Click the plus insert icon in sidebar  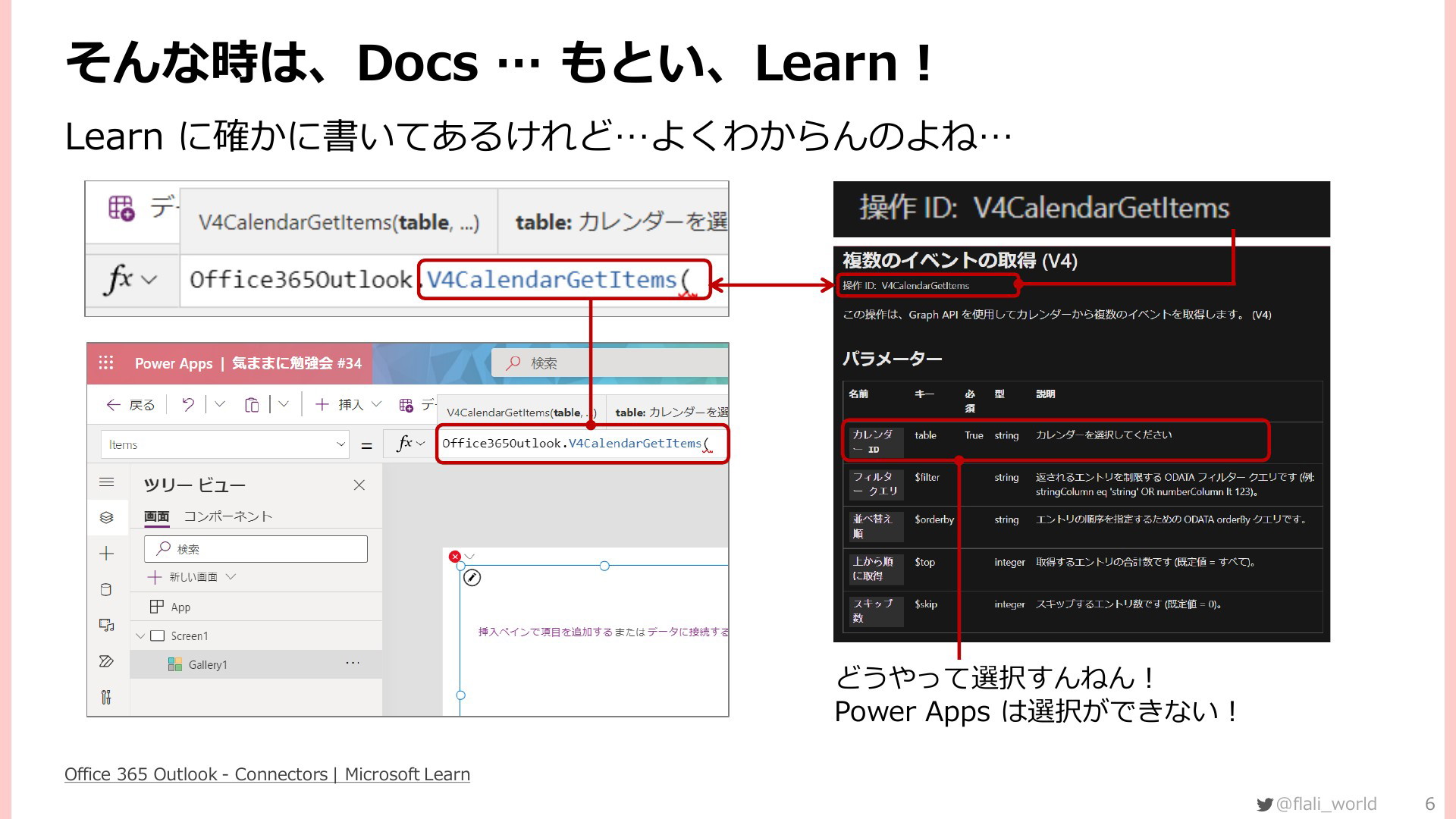pos(107,554)
